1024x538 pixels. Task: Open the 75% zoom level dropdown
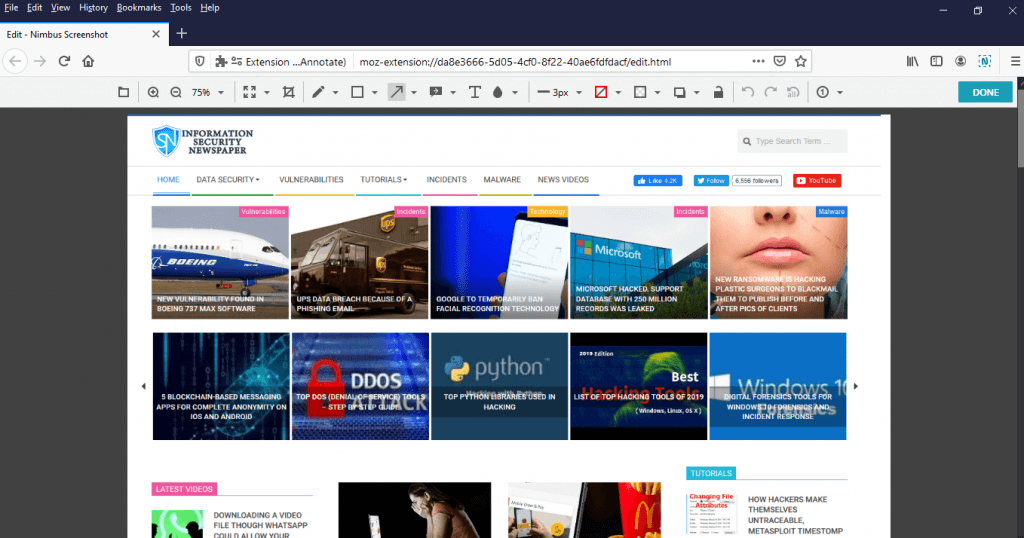pyautogui.click(x=207, y=92)
